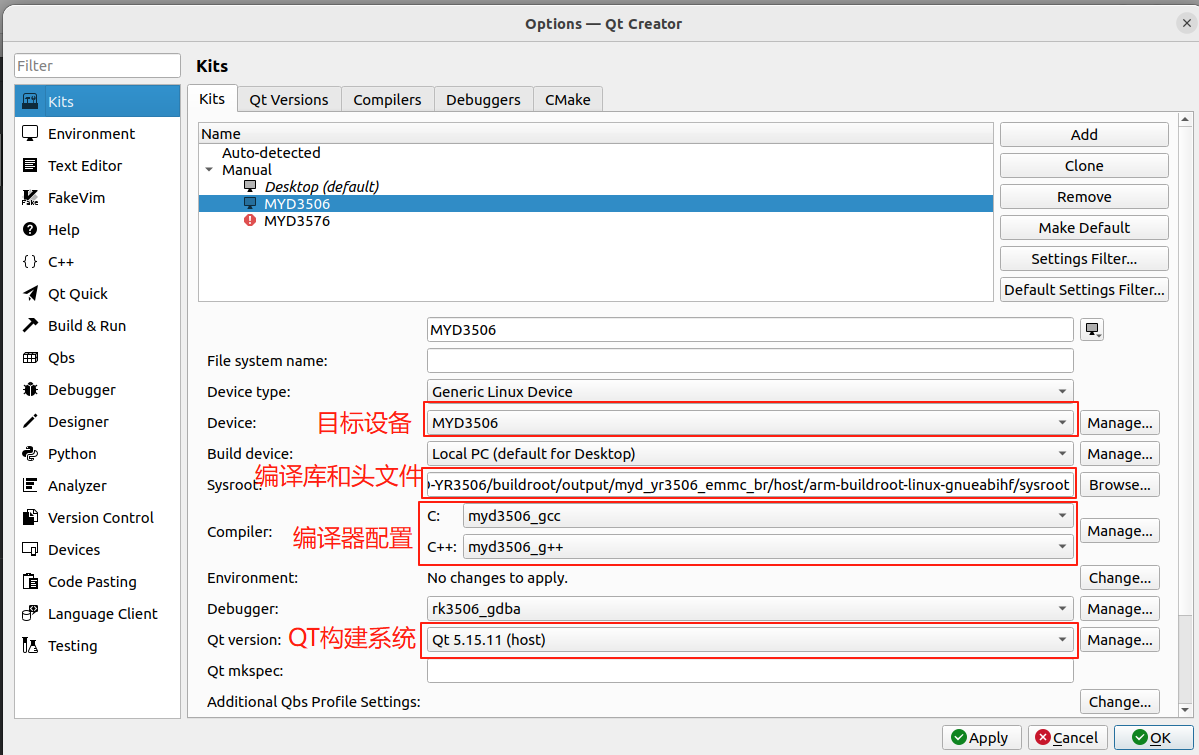Image resolution: width=1199 pixels, height=755 pixels.
Task: Click monitor icon of MYD3506 kit row
Action: (x=249, y=203)
